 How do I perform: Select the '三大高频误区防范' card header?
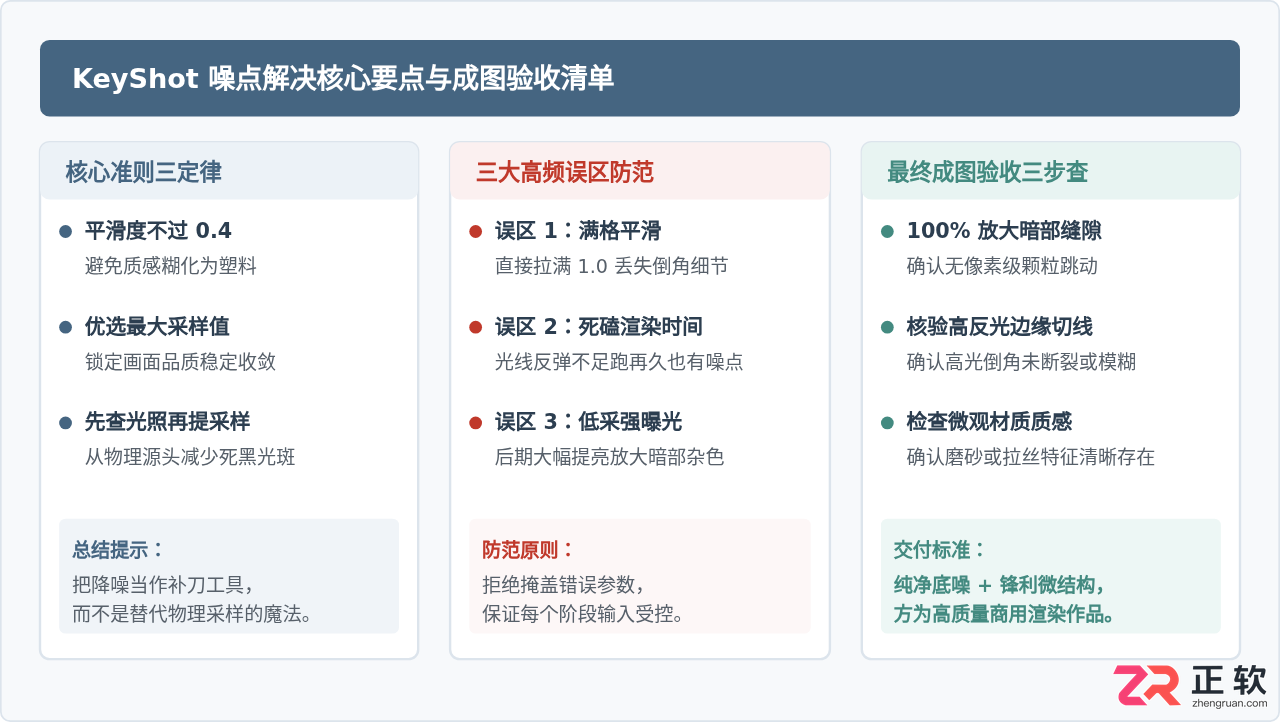pos(640,171)
